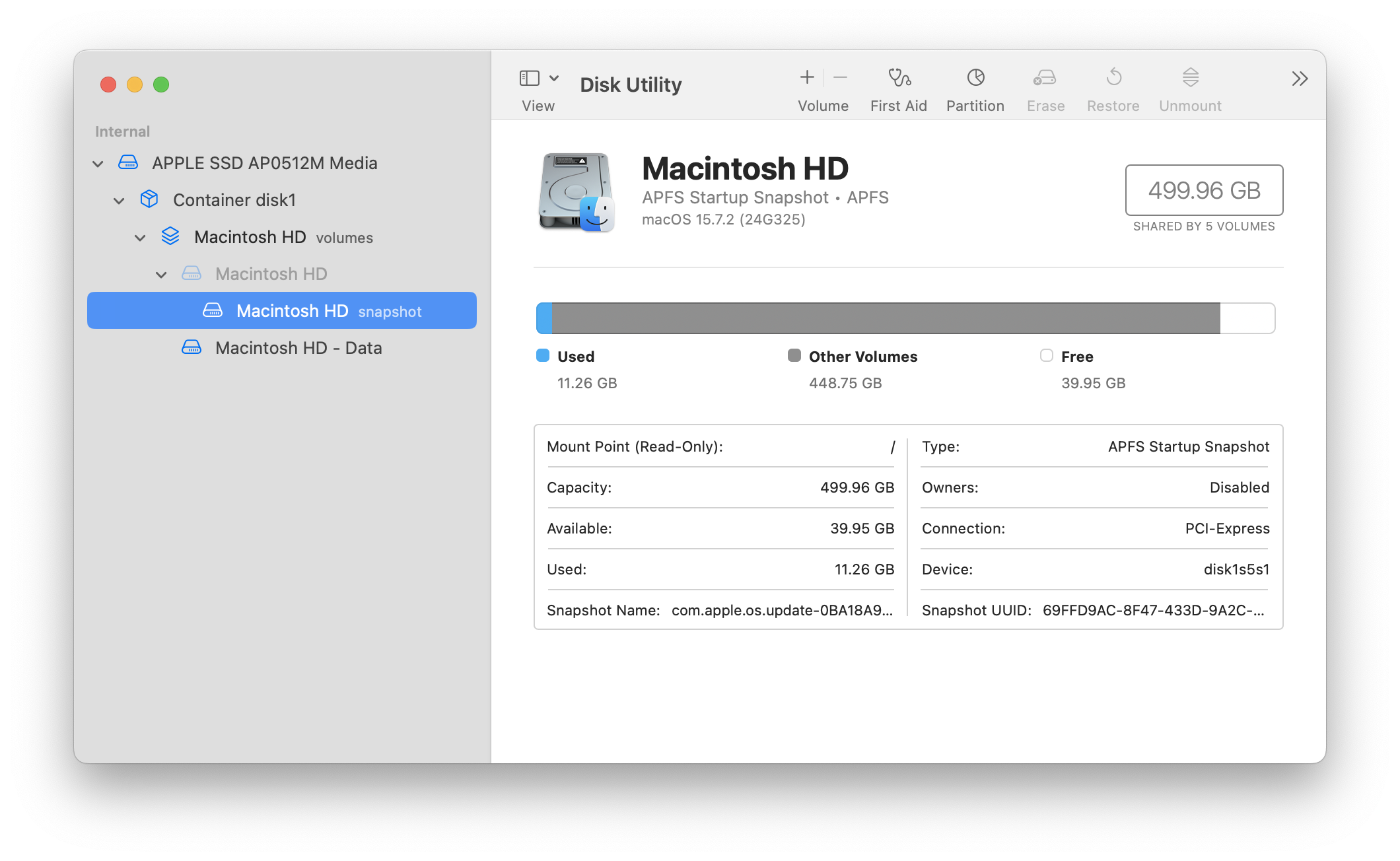Select Macintosh HD - Data volume
Viewport: 1400px width, 861px height.
[298, 348]
